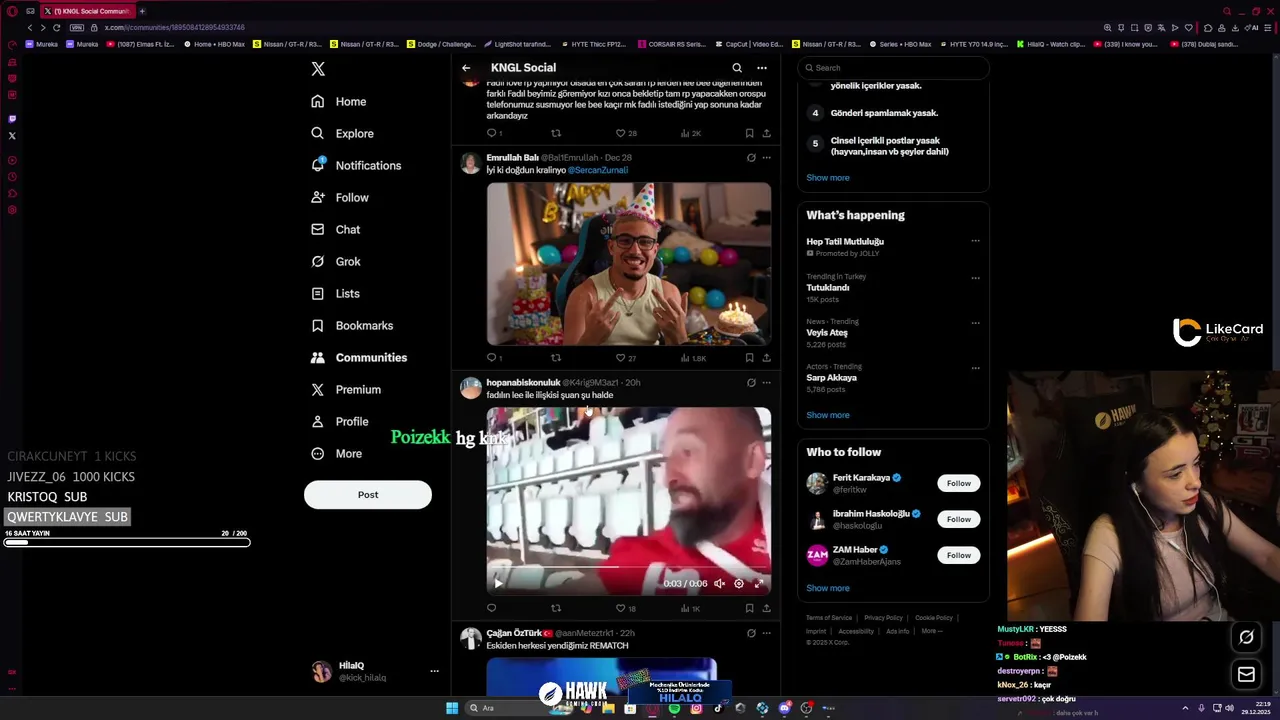Open Communities in sidebar
Viewport: 1280px width, 720px height.
pyautogui.click(x=358, y=357)
